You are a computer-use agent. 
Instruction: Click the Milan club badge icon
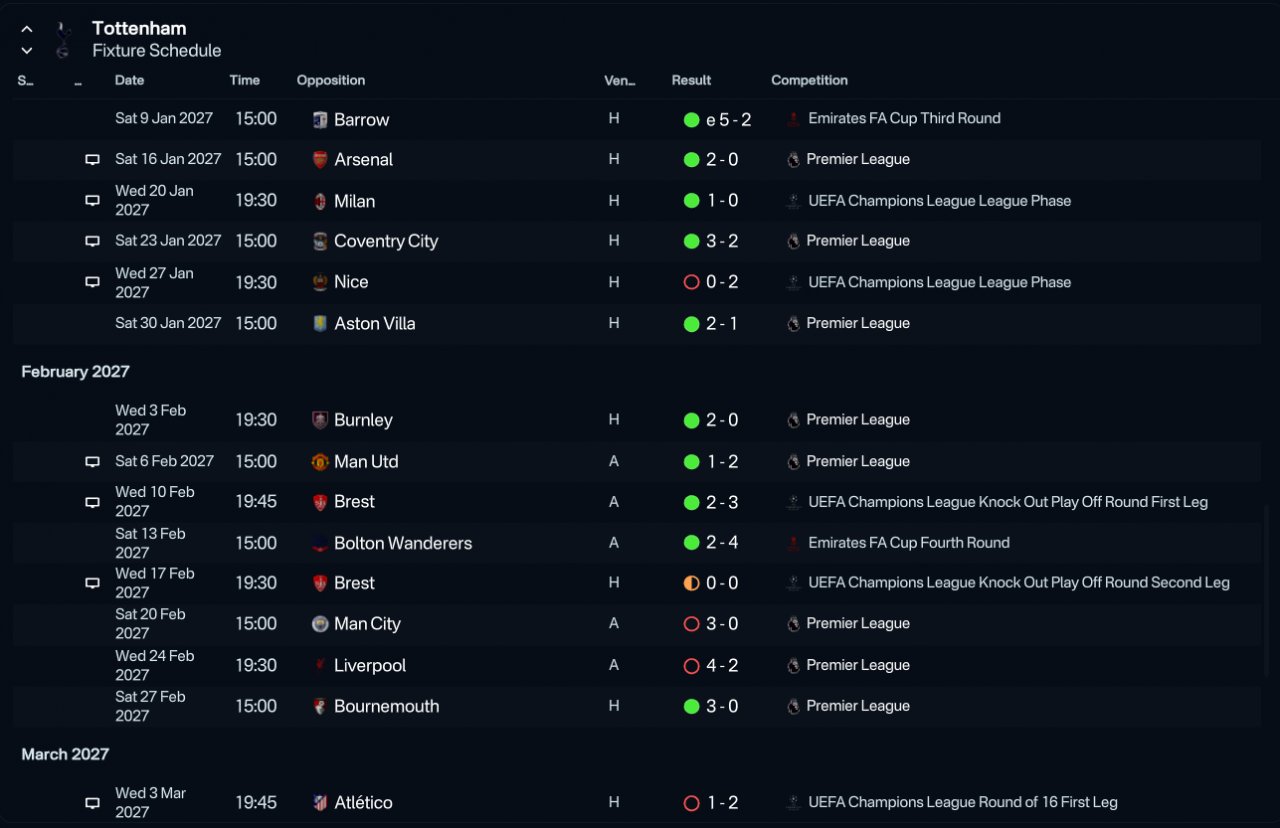click(320, 201)
